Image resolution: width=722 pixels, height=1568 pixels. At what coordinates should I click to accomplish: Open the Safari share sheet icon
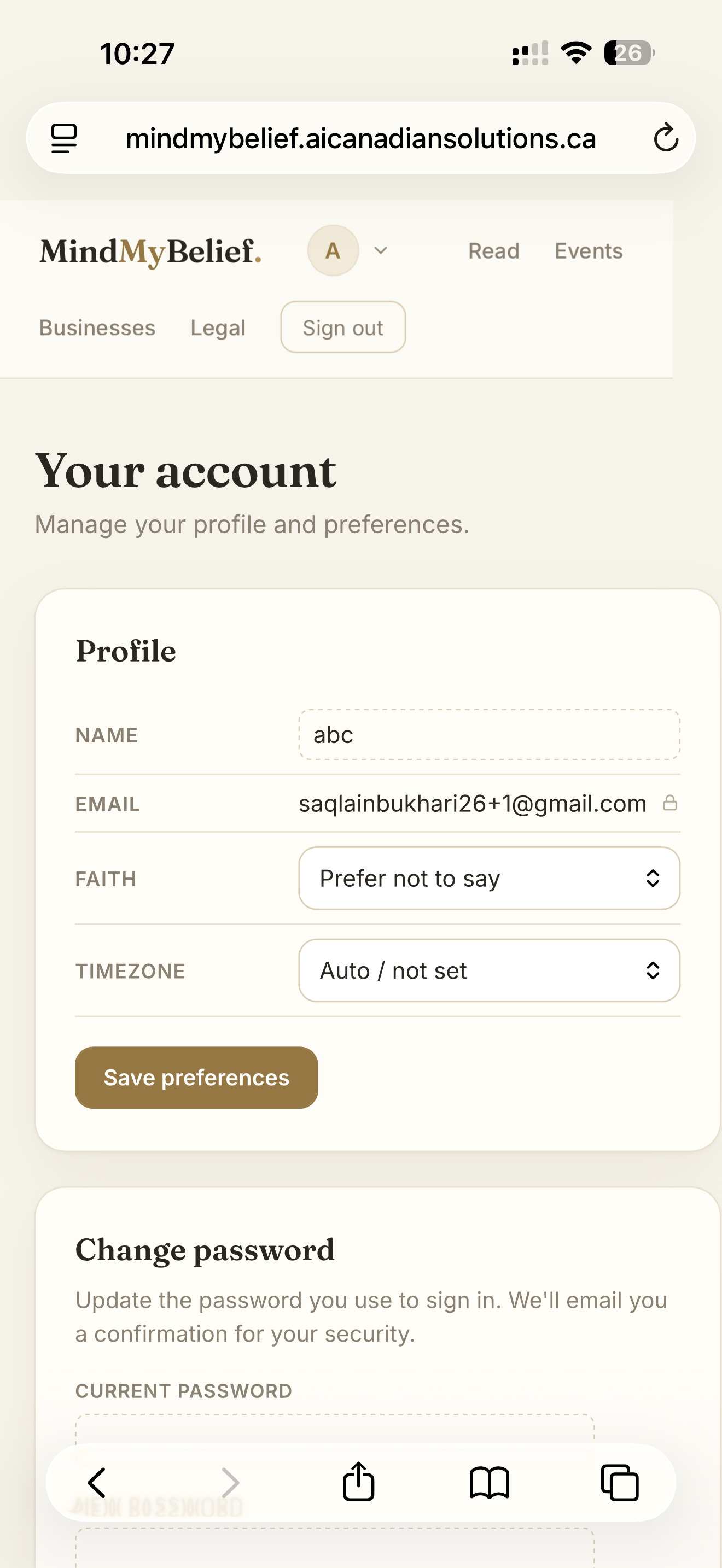click(359, 1481)
